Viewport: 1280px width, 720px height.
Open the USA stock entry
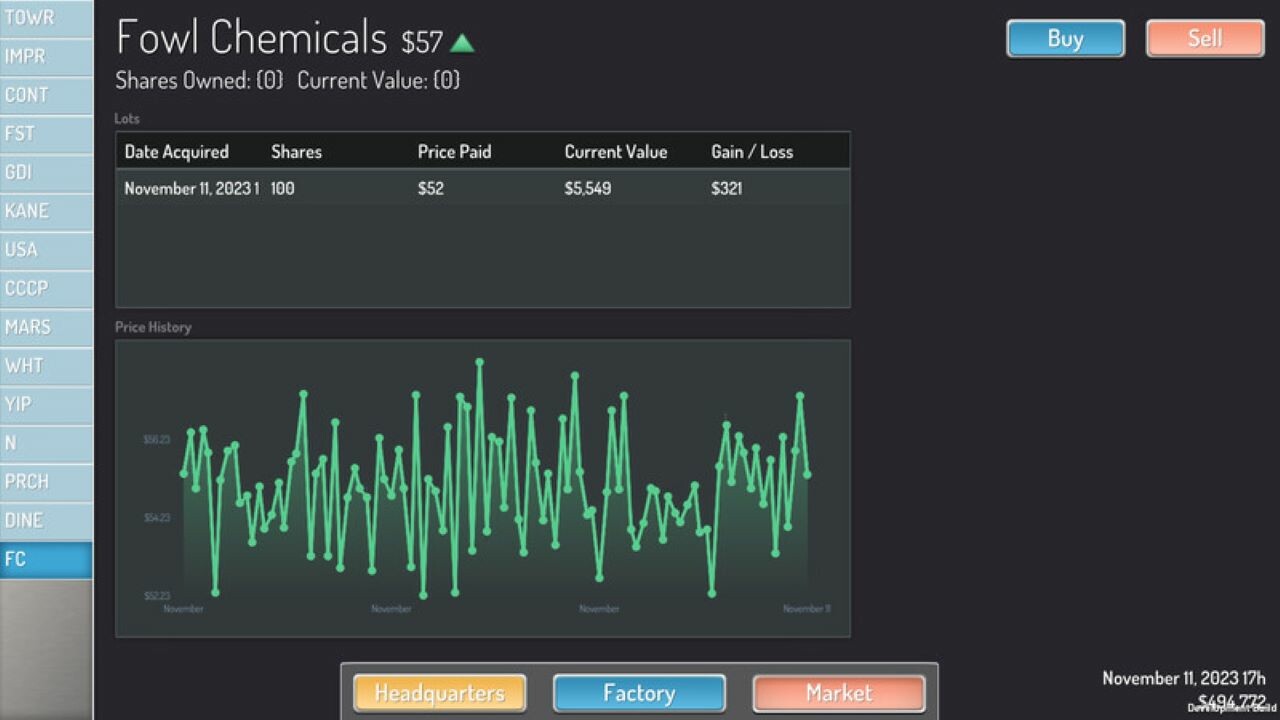(x=46, y=250)
